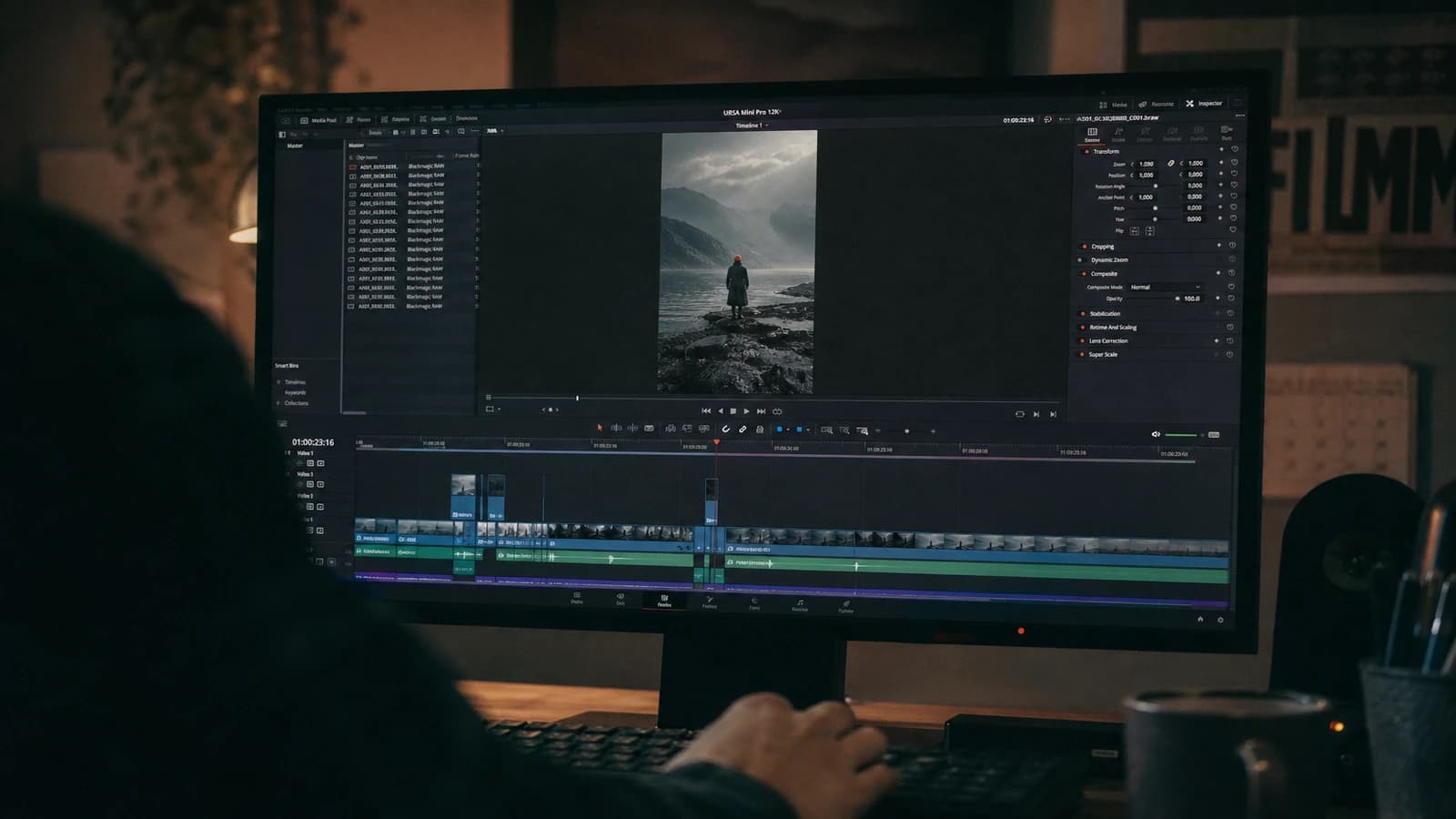Toggle the Composite section enable switch
Image resolution: width=1456 pixels, height=819 pixels.
tap(1084, 274)
